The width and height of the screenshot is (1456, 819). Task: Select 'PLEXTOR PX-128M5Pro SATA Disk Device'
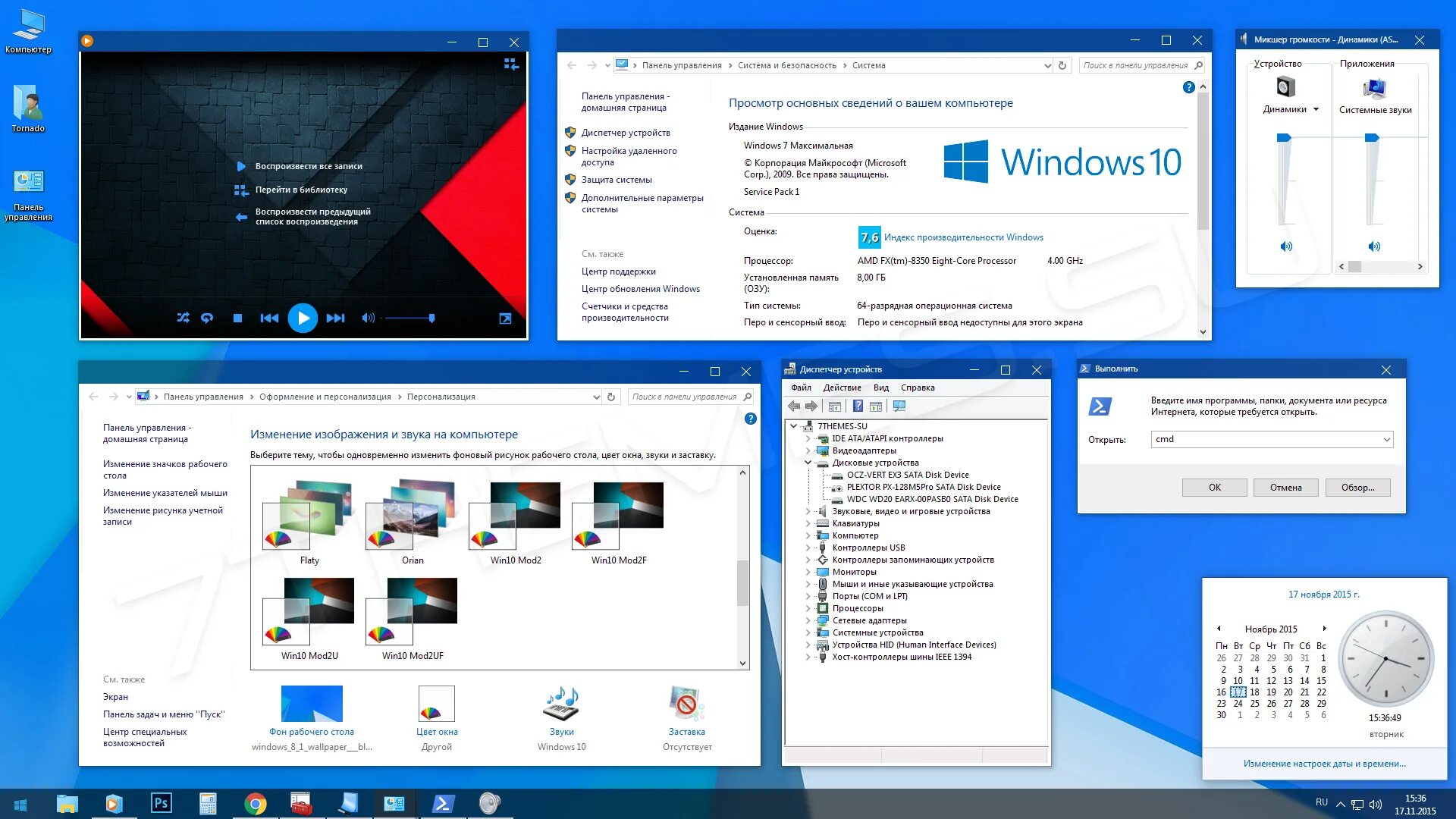coord(924,487)
